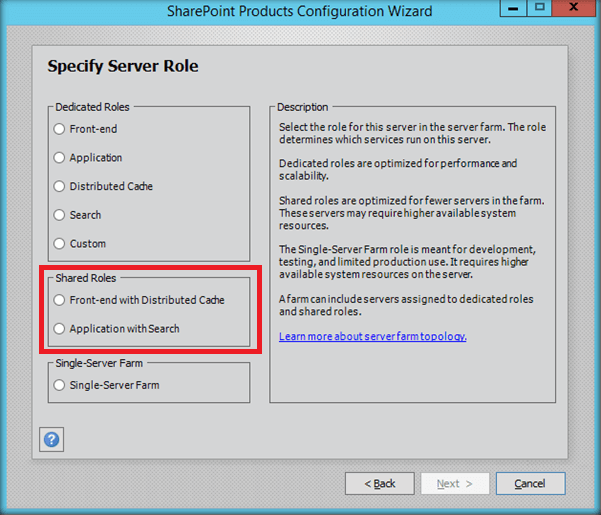Cancel the configuration wizard
601x515 pixels.
pyautogui.click(x=530, y=484)
